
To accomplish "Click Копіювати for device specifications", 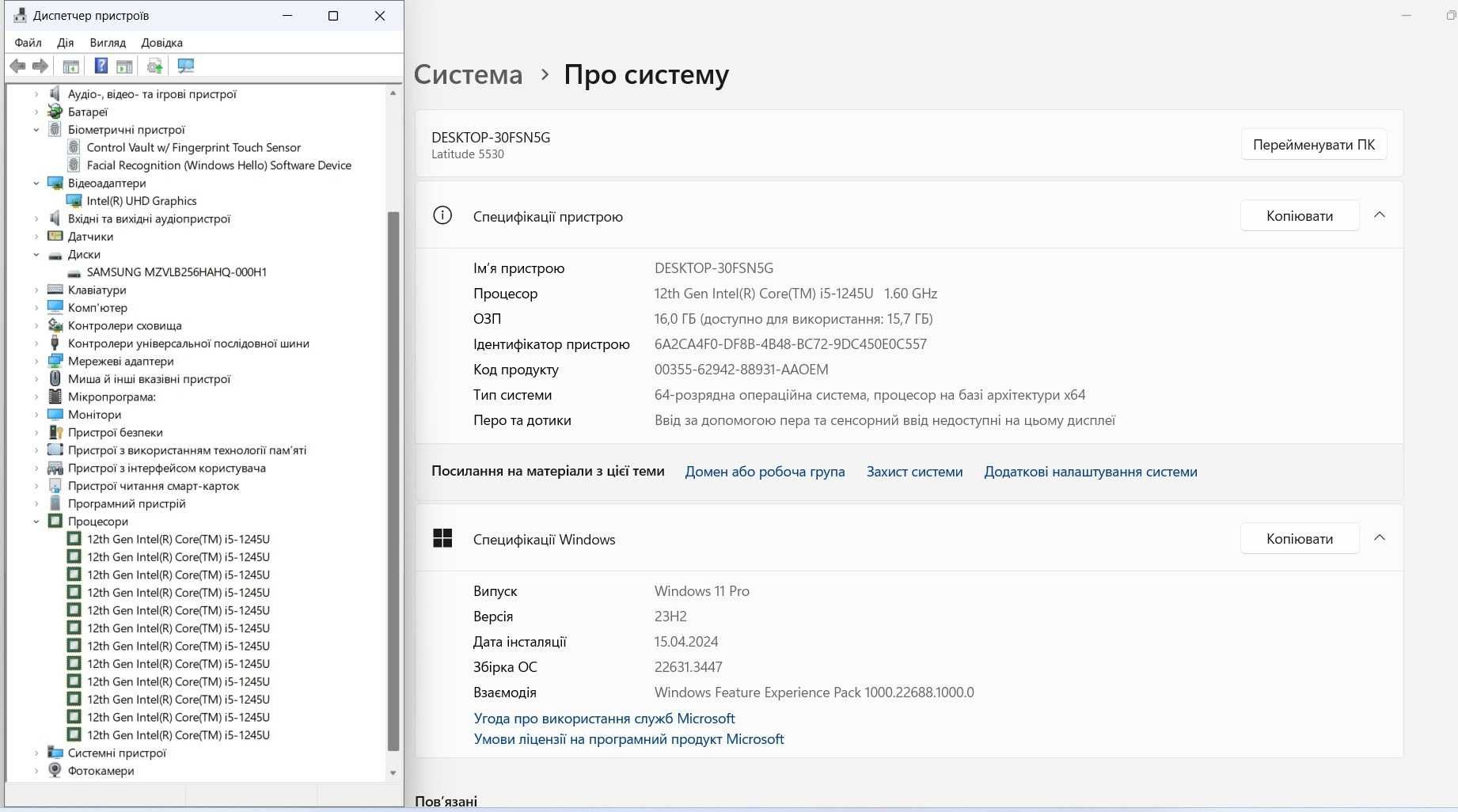I will 1300,215.
